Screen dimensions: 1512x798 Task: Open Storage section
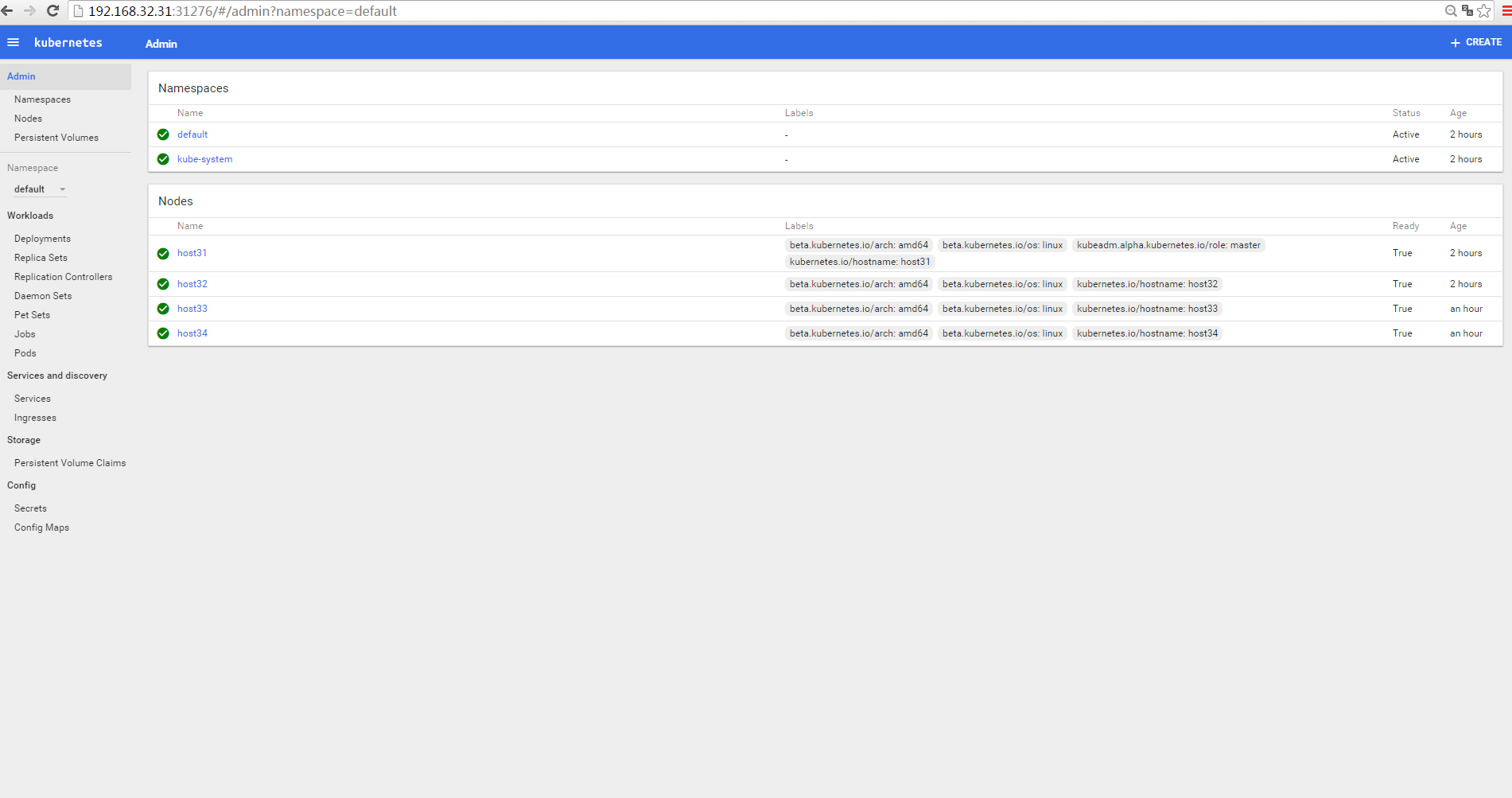[24, 440]
